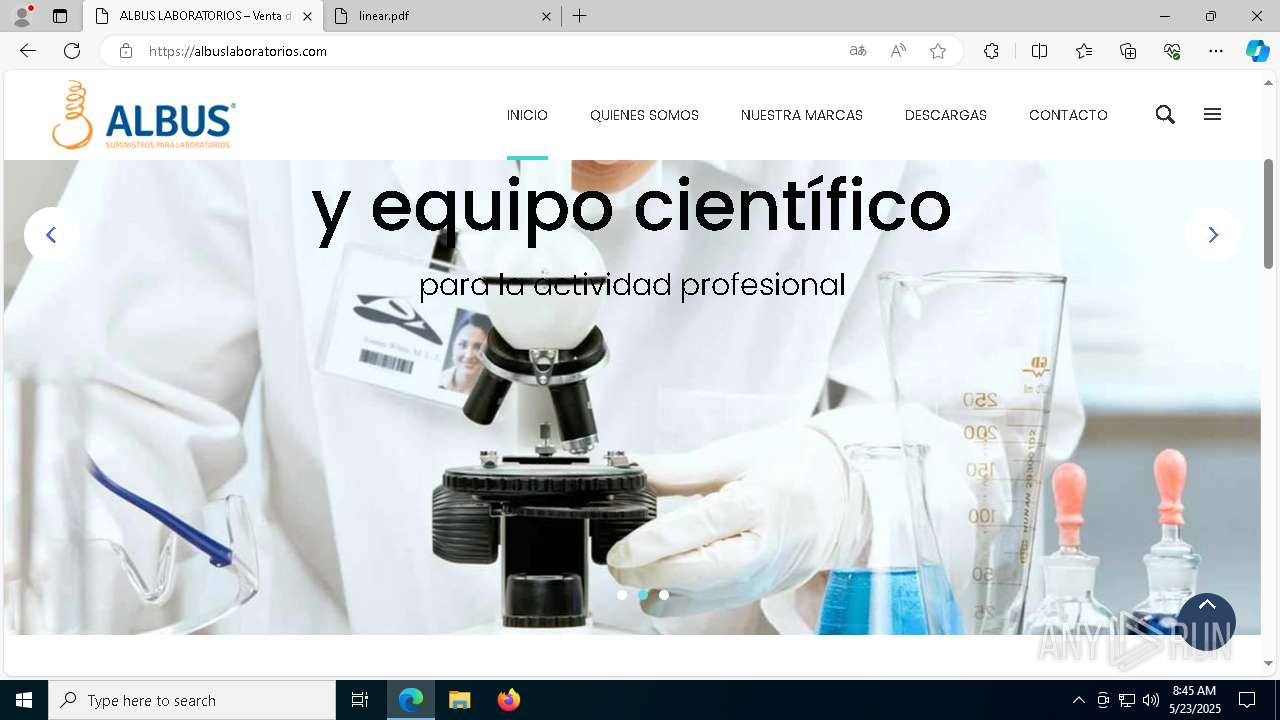1280x720 pixels.
Task: Go back using browser back arrow
Action: point(28,51)
